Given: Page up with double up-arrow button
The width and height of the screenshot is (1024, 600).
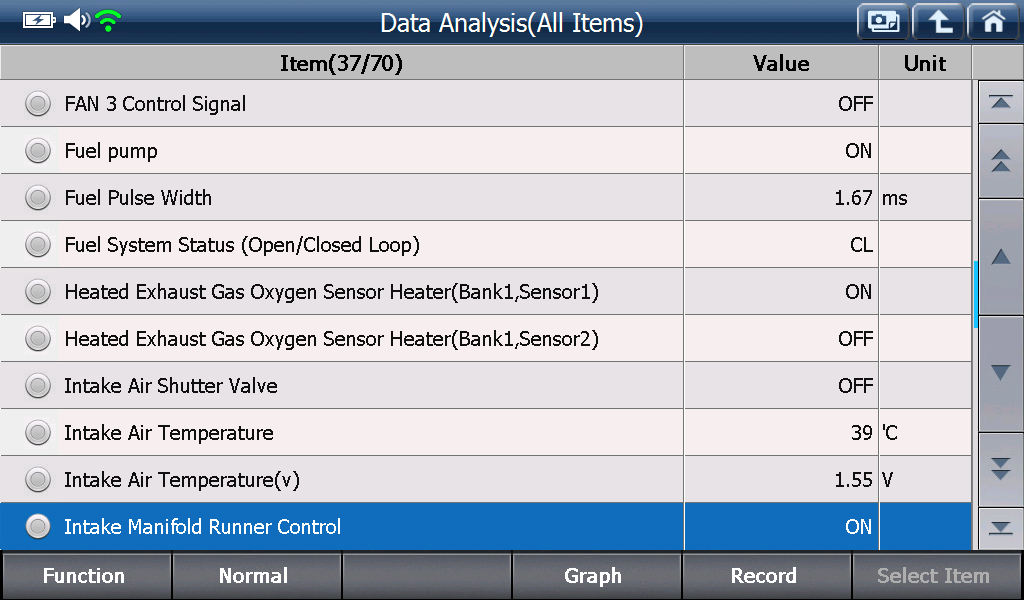Looking at the screenshot, I should click(x=1000, y=161).
